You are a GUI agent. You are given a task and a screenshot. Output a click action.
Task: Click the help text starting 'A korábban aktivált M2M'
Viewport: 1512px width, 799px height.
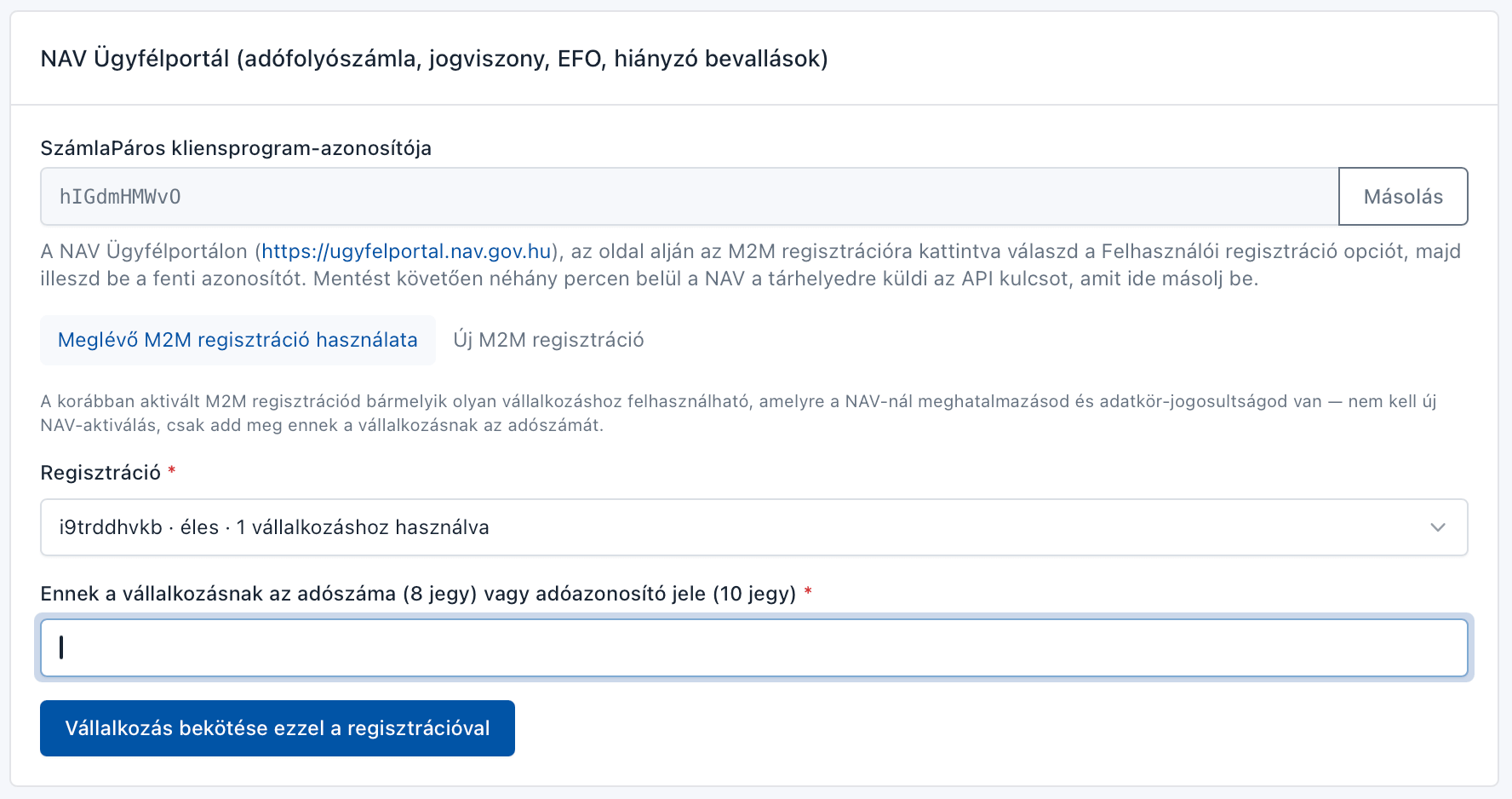point(738,413)
